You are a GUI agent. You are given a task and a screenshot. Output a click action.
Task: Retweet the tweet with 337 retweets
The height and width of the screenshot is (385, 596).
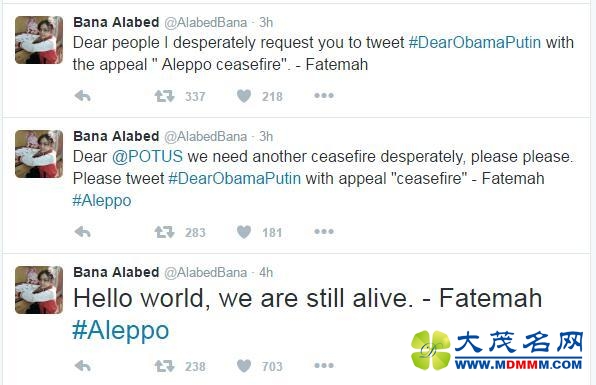(x=164, y=96)
